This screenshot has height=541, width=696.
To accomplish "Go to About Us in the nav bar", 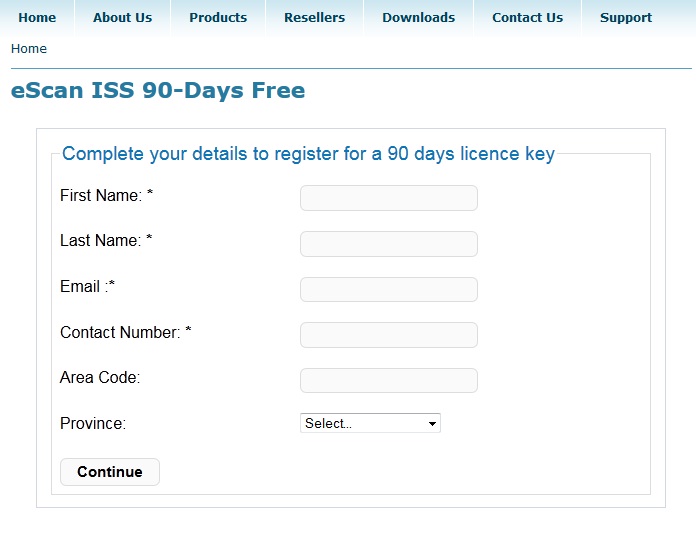I will point(123,18).
